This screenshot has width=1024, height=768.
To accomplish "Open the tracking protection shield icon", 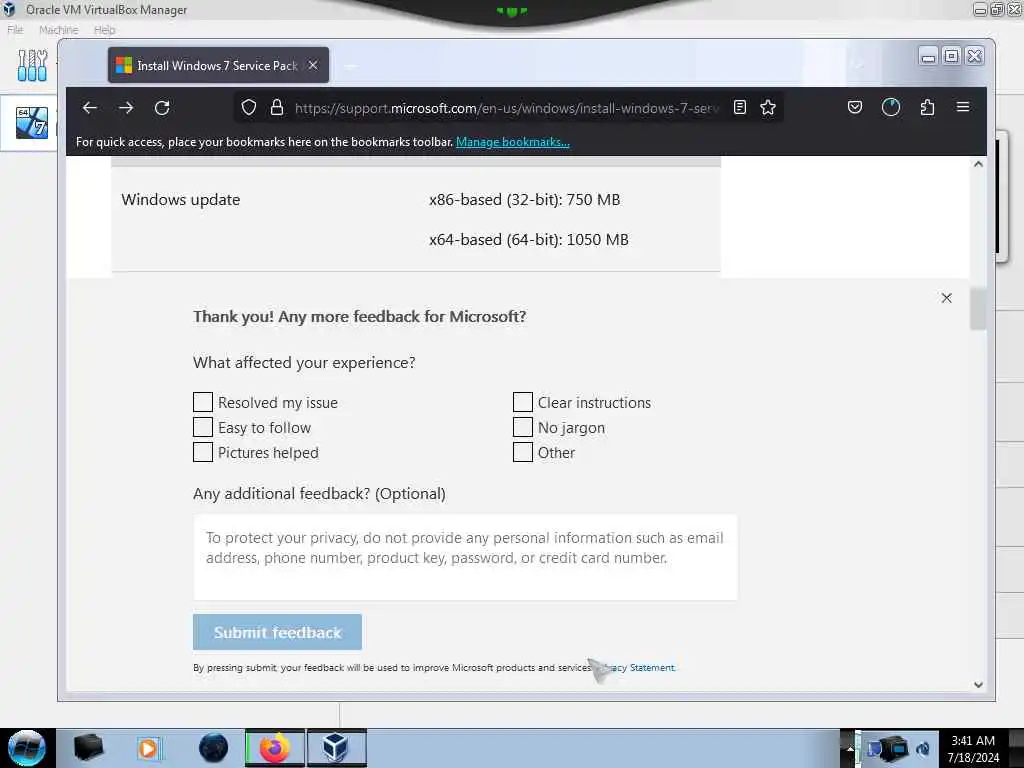I will pyautogui.click(x=249, y=108).
